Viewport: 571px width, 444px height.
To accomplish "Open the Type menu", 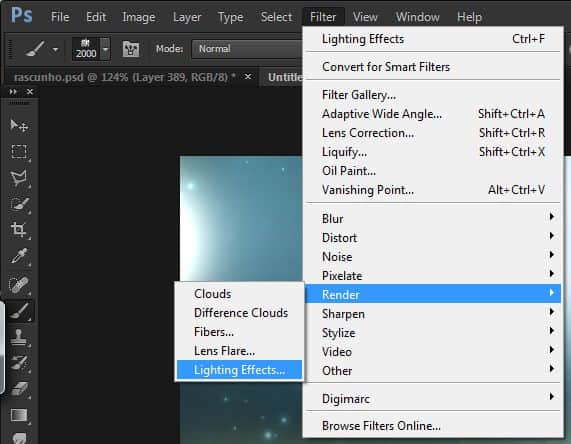I will [230, 17].
